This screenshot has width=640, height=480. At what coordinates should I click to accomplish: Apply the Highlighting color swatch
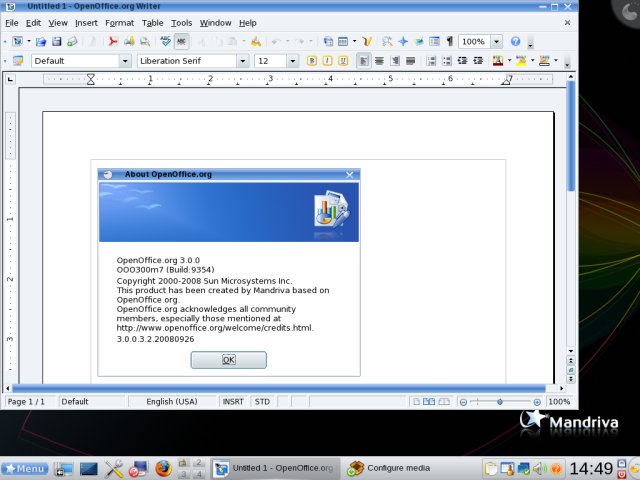pos(521,61)
